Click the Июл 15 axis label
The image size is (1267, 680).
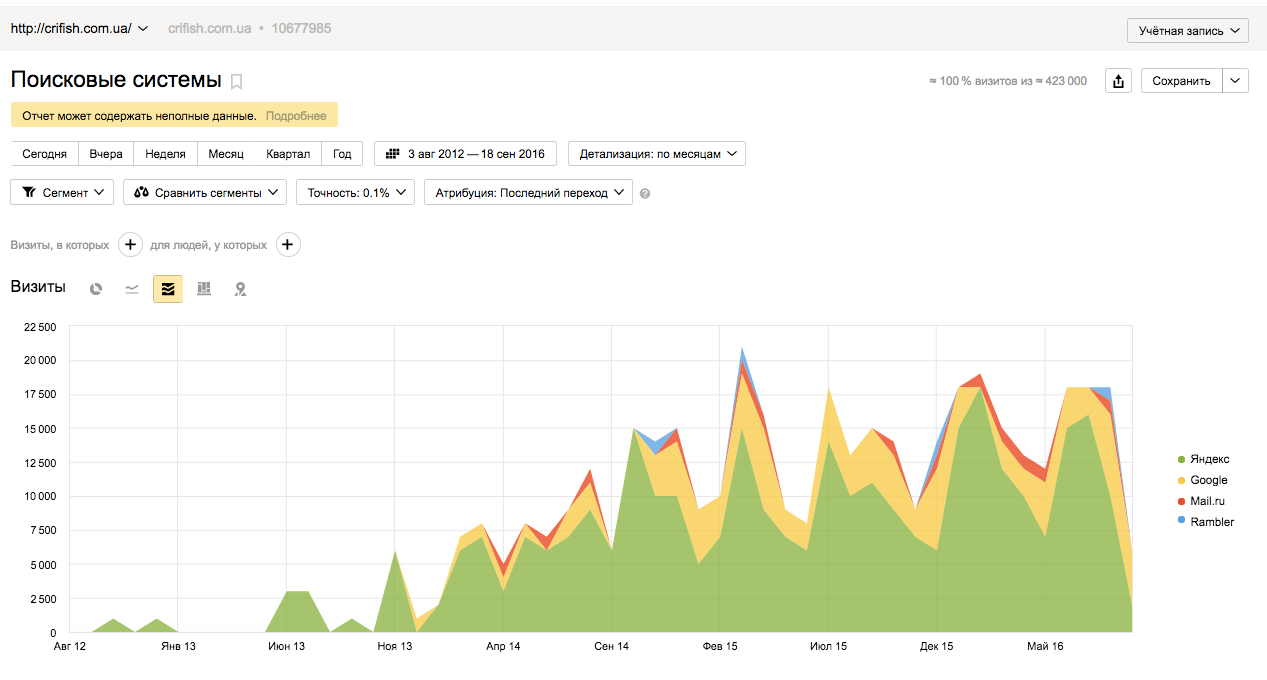828,647
